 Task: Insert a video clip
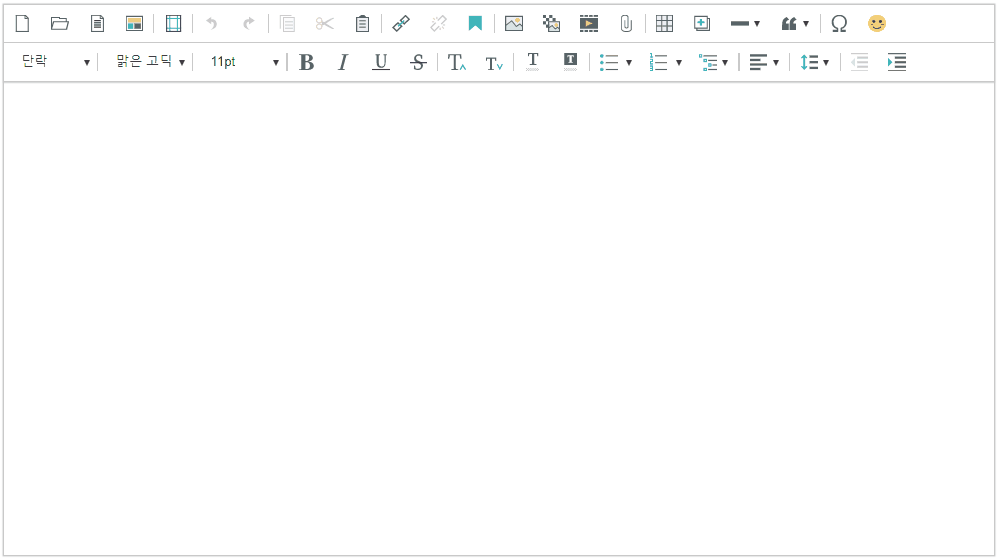pyautogui.click(x=589, y=23)
